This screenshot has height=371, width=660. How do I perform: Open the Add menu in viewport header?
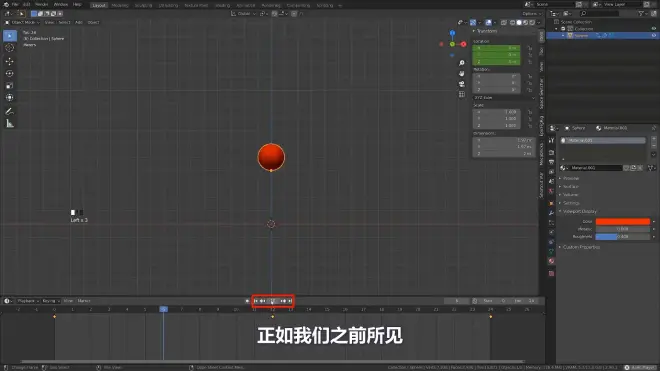(79, 22)
